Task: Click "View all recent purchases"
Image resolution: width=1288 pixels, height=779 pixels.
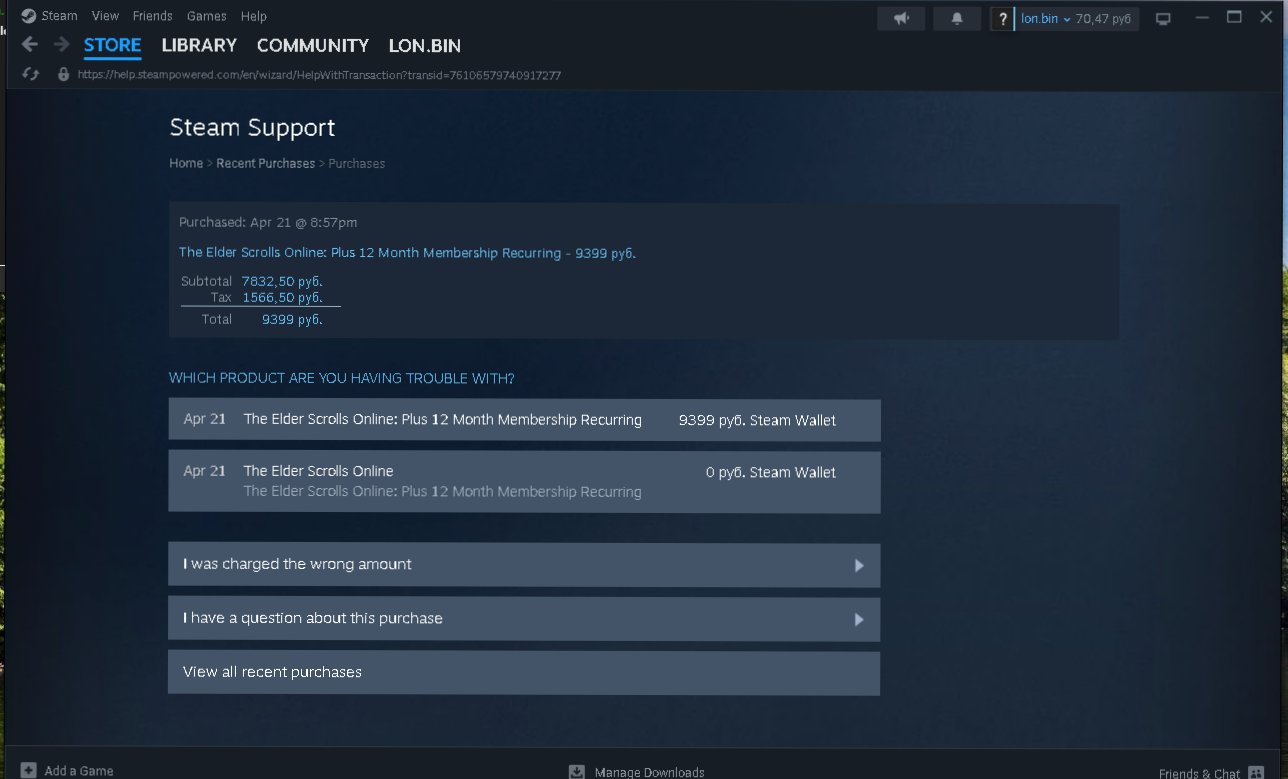Action: (524, 673)
